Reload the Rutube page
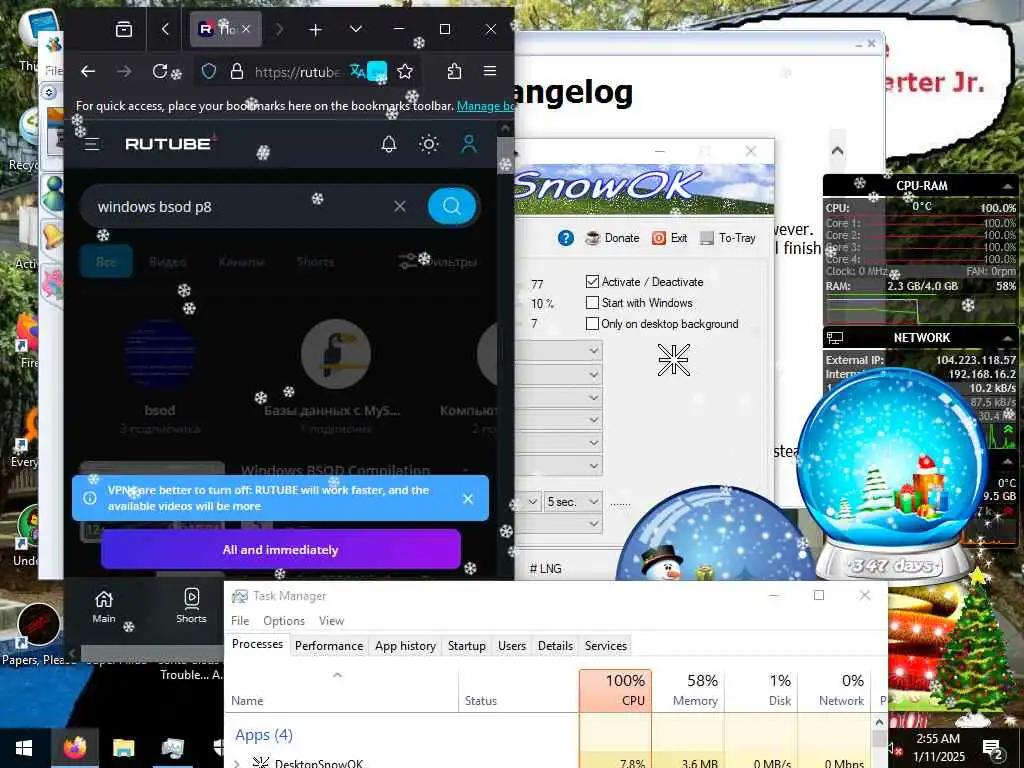This screenshot has width=1024, height=768. (159, 71)
